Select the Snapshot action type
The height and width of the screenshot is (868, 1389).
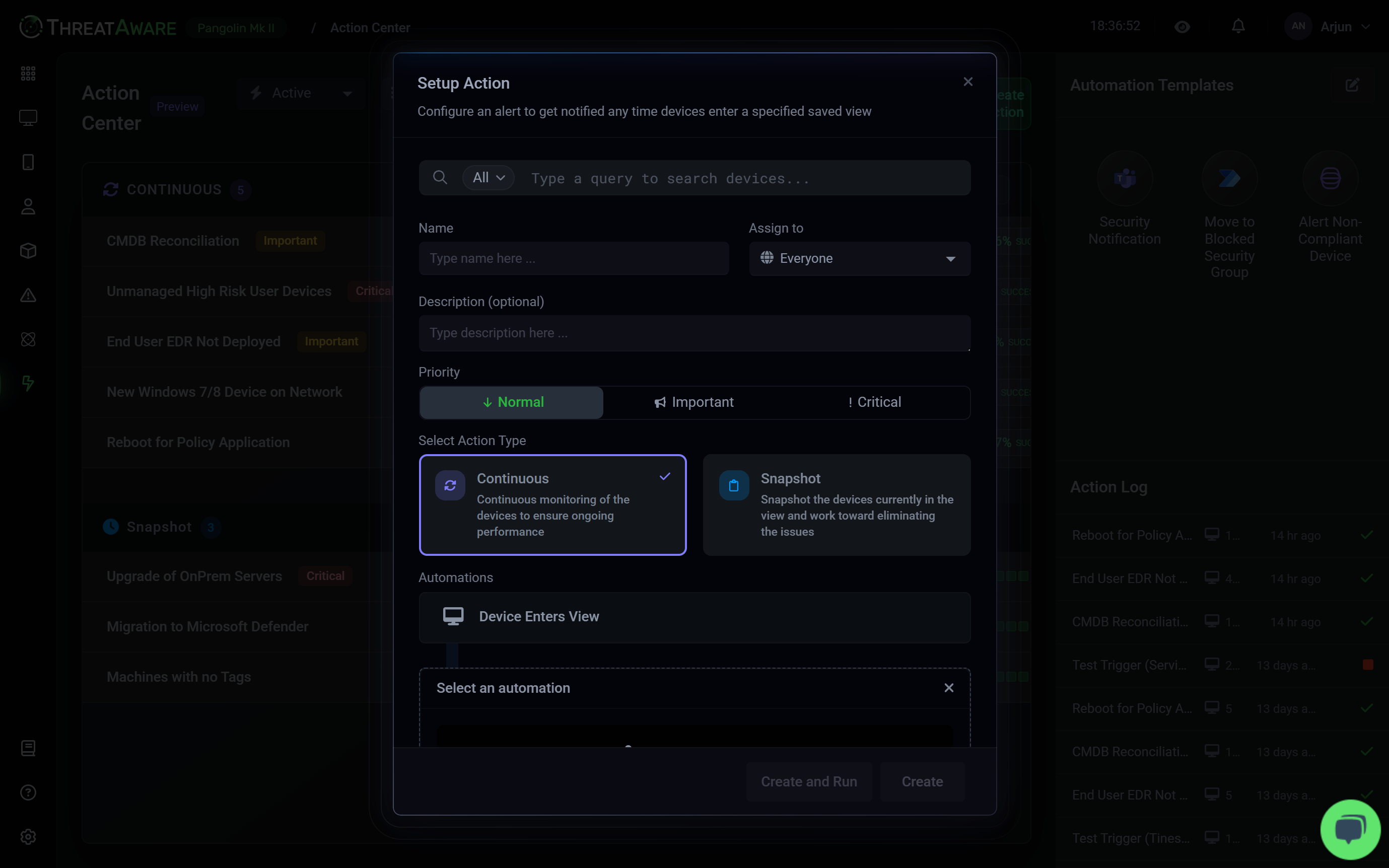click(837, 504)
